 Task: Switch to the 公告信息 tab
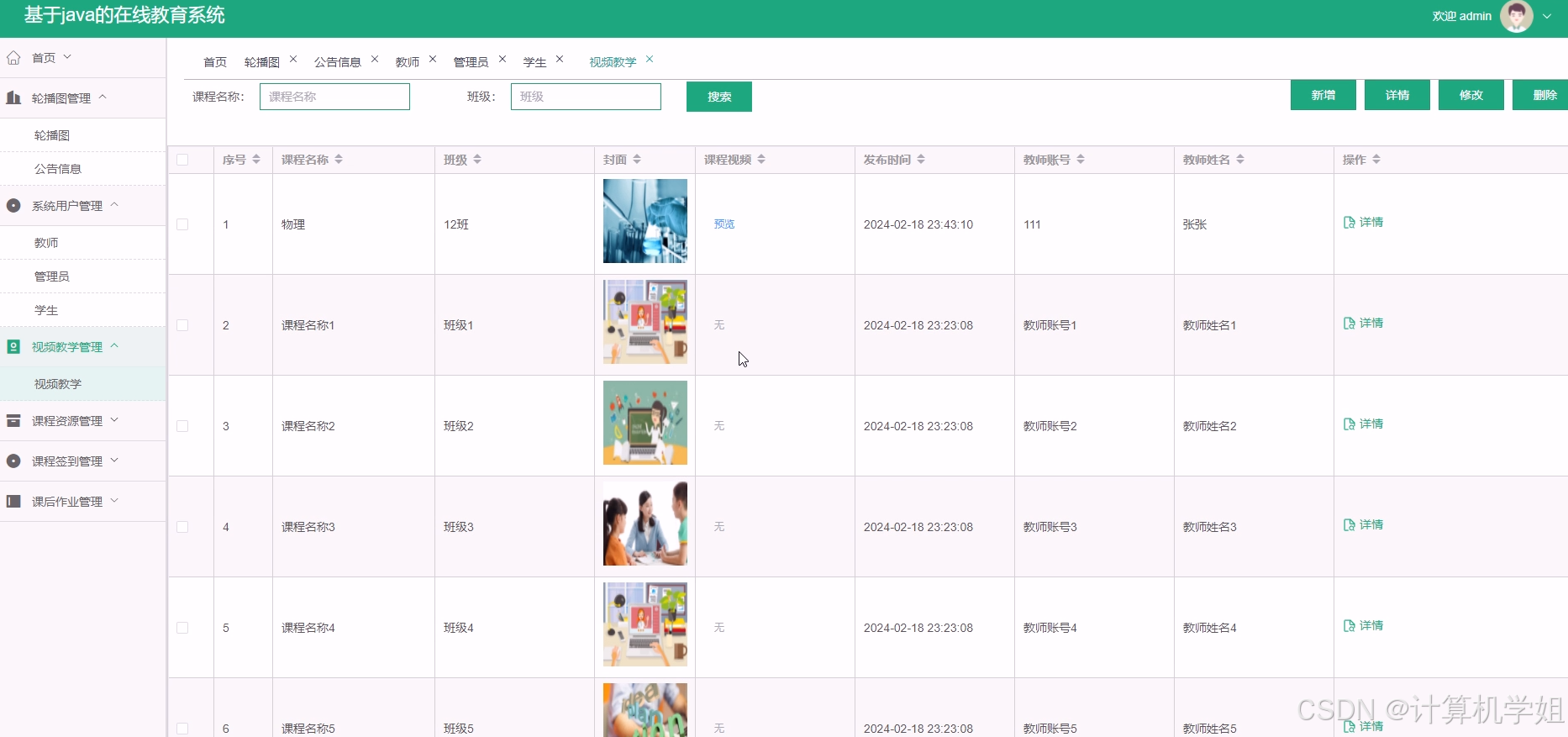pos(338,62)
